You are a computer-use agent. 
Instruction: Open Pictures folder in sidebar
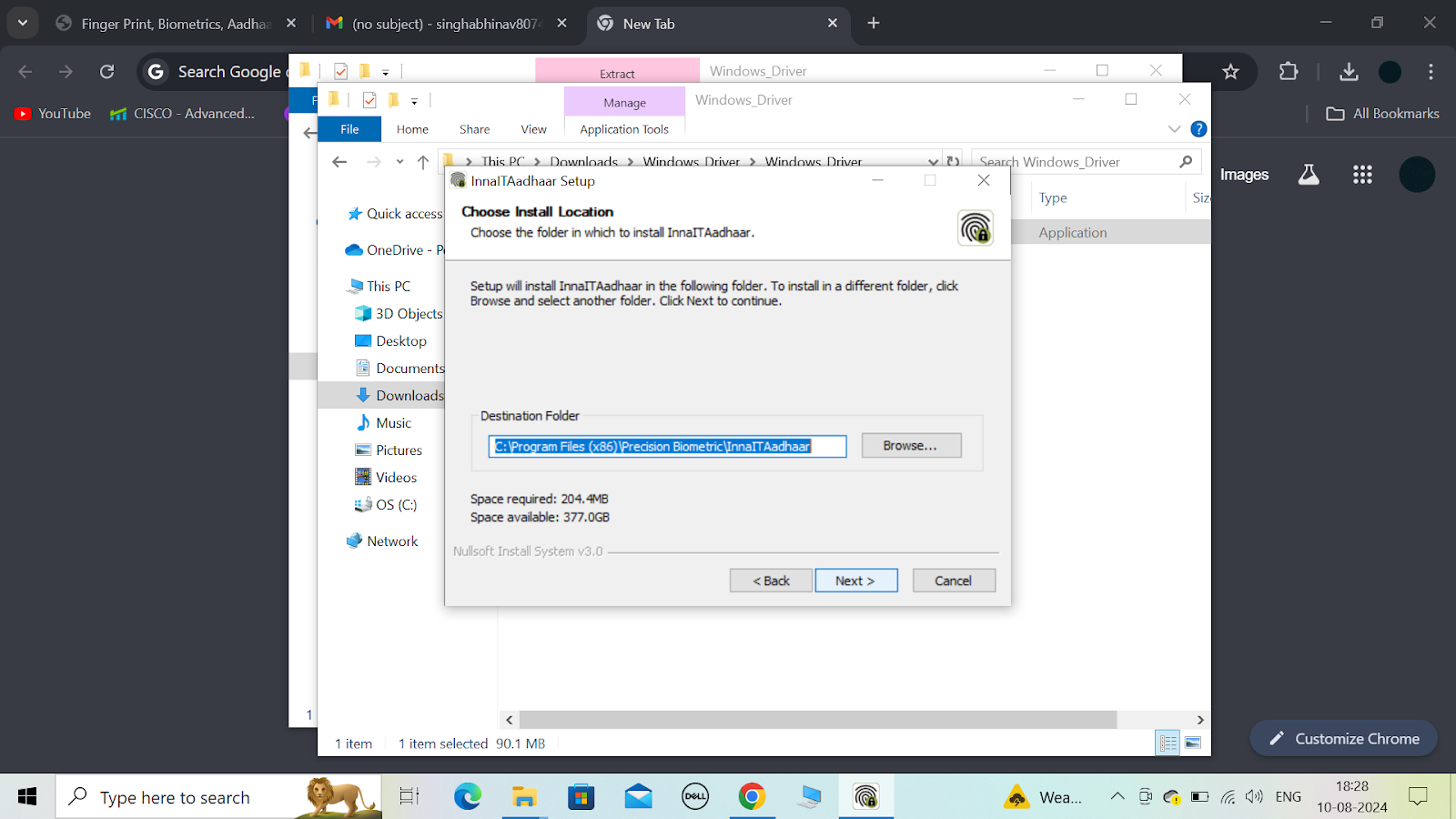tap(389, 450)
